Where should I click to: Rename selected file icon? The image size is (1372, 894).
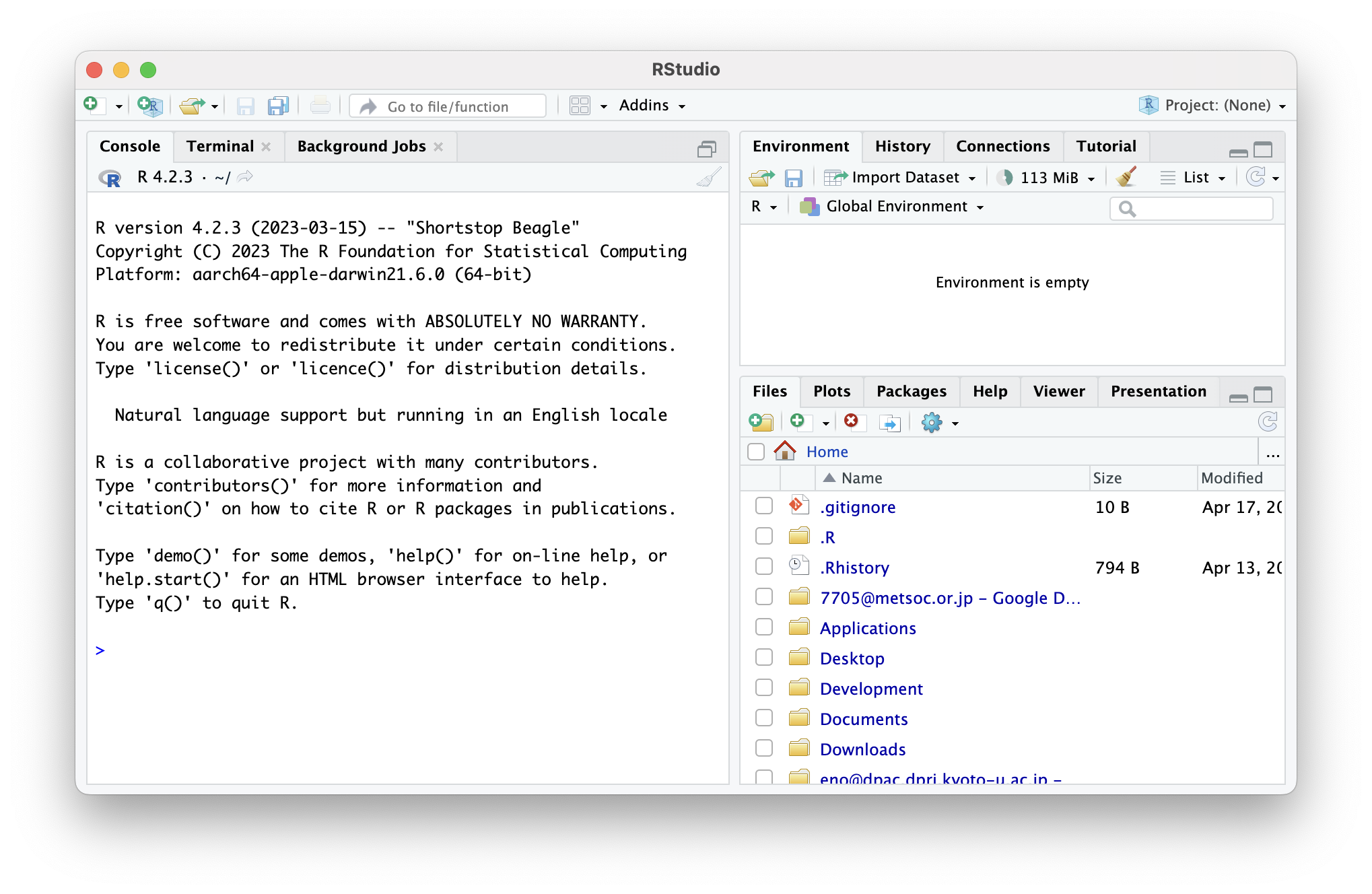click(890, 423)
